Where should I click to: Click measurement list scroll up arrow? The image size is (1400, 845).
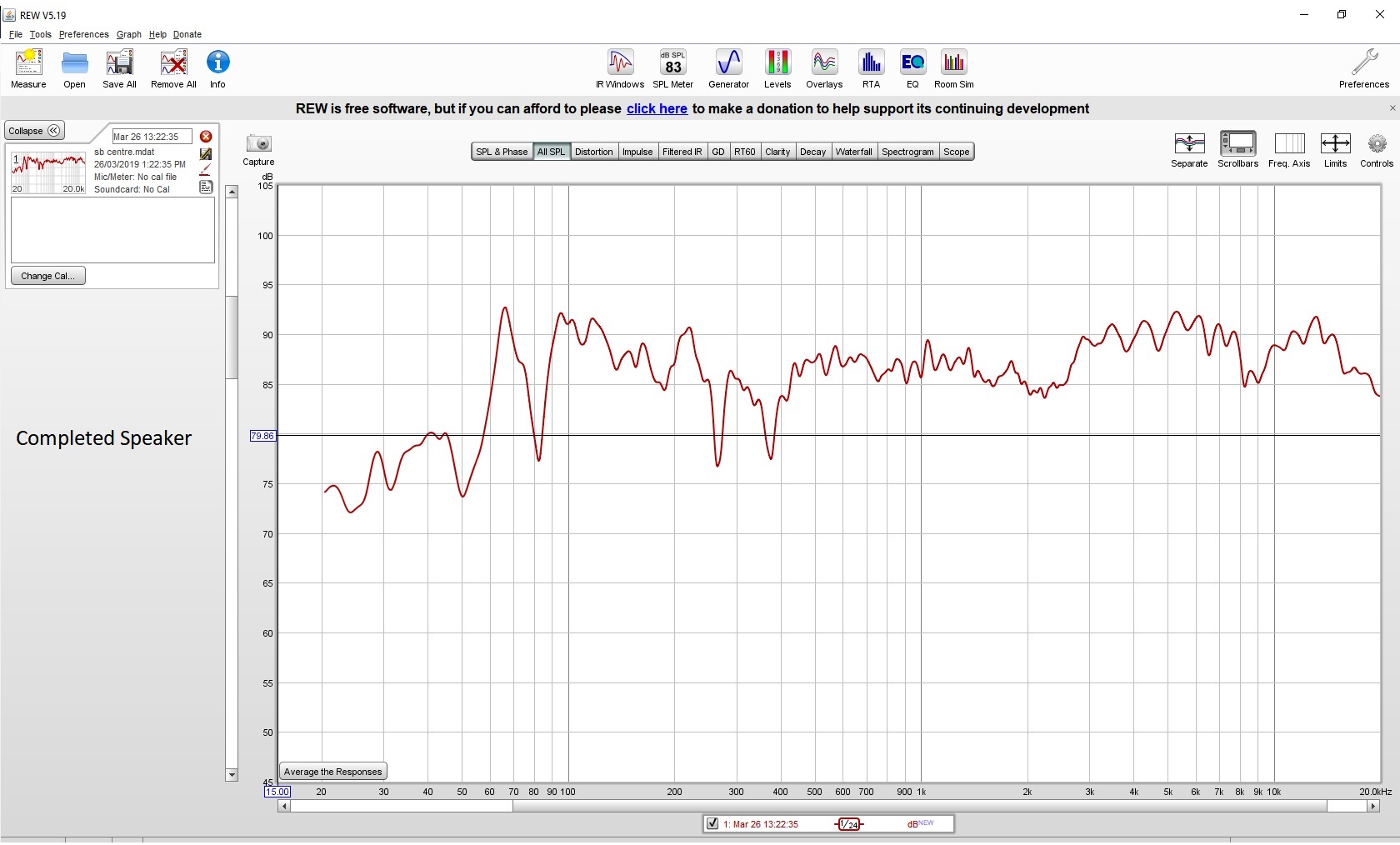point(232,192)
